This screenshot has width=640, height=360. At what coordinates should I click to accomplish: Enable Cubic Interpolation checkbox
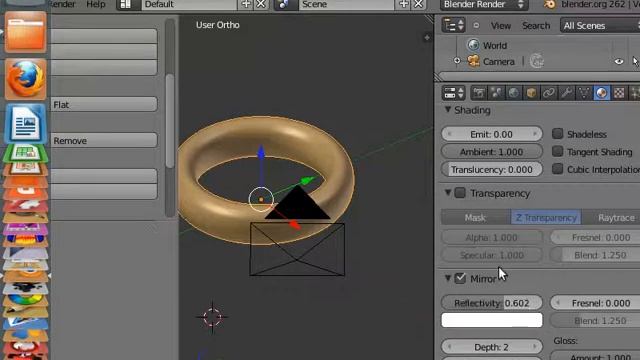click(558, 169)
